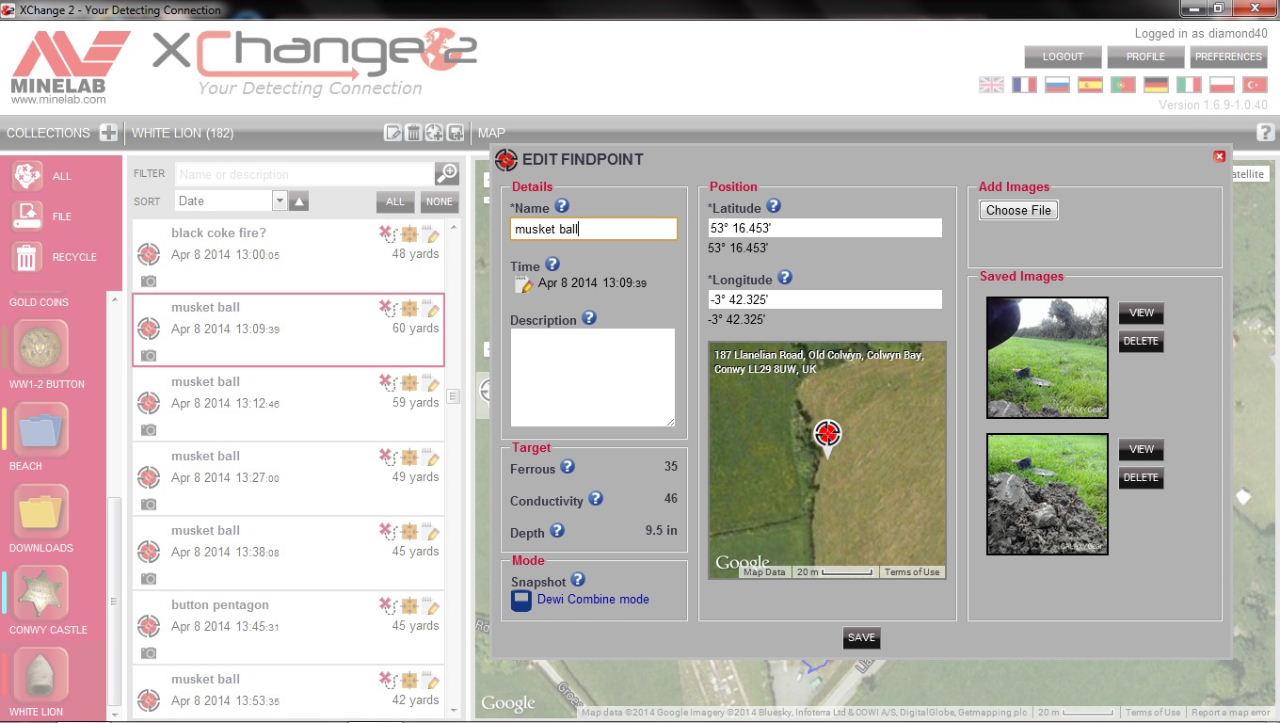
Task: Delete the second saved image
Action: click(1141, 477)
